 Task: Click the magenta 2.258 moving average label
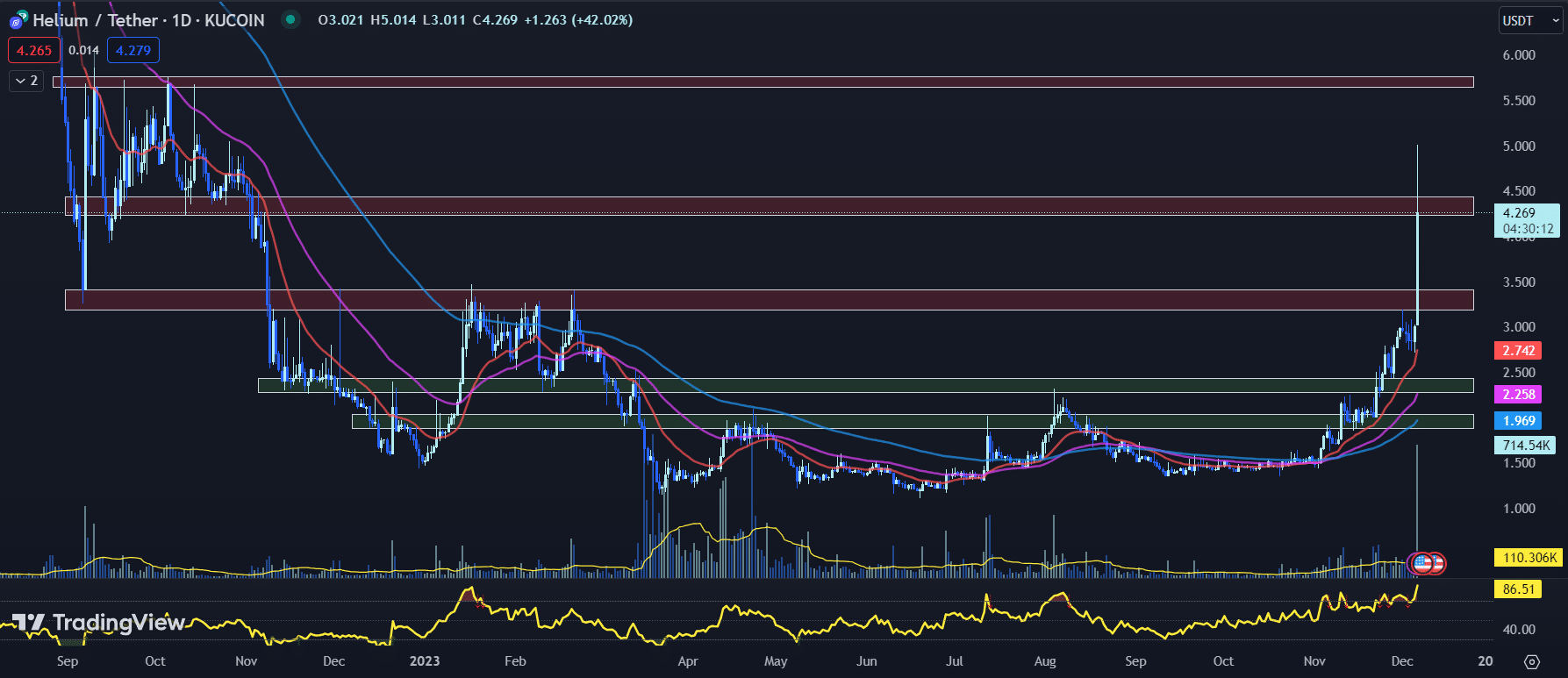click(1518, 395)
